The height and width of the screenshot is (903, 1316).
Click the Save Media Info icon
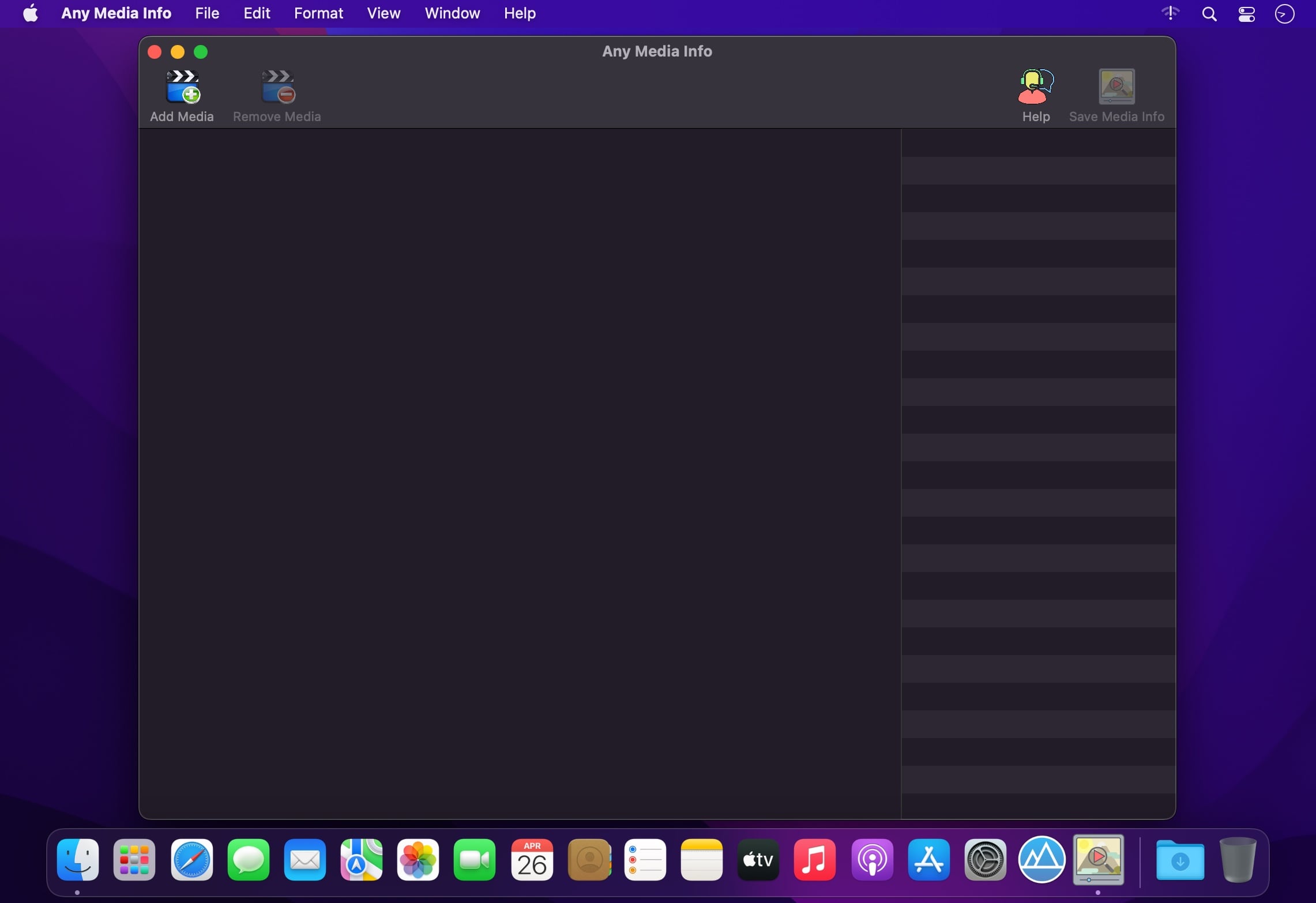pyautogui.click(x=1116, y=87)
